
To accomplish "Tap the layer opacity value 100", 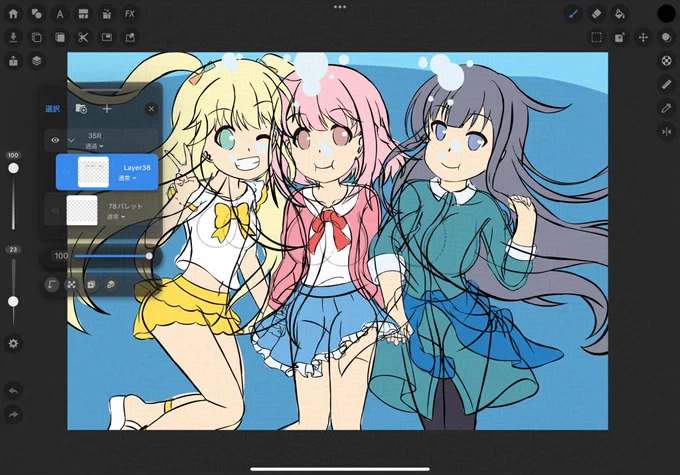I will (x=61, y=256).
